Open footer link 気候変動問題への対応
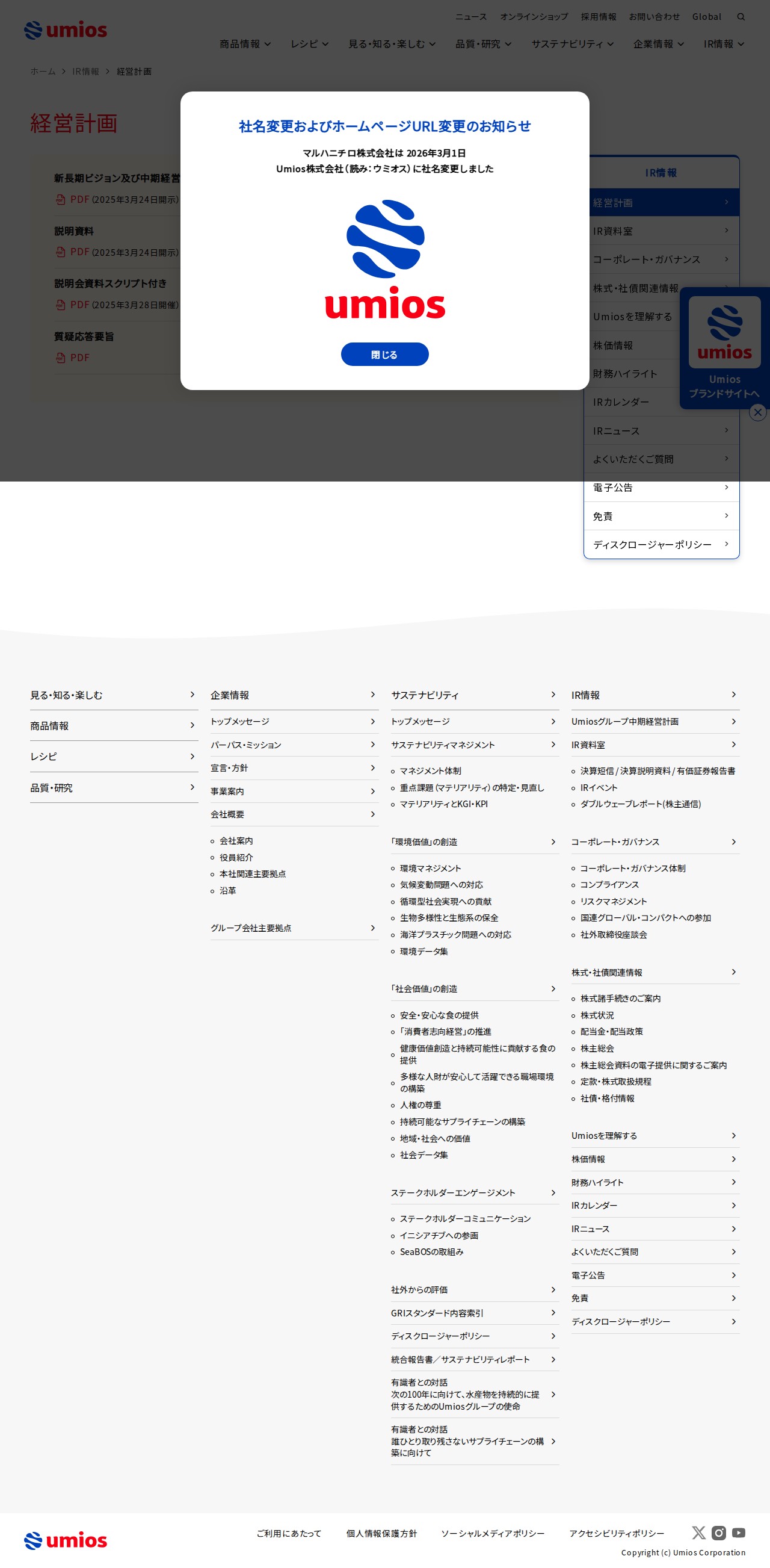The height and width of the screenshot is (1568, 770). 442,885
